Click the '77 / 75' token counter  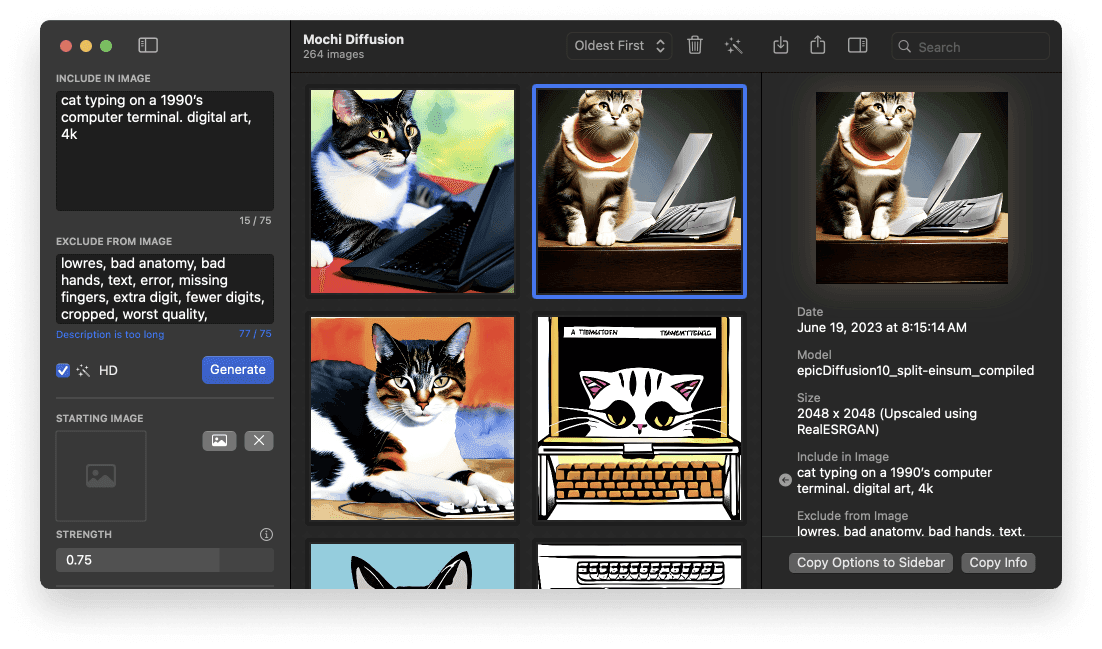pos(255,334)
